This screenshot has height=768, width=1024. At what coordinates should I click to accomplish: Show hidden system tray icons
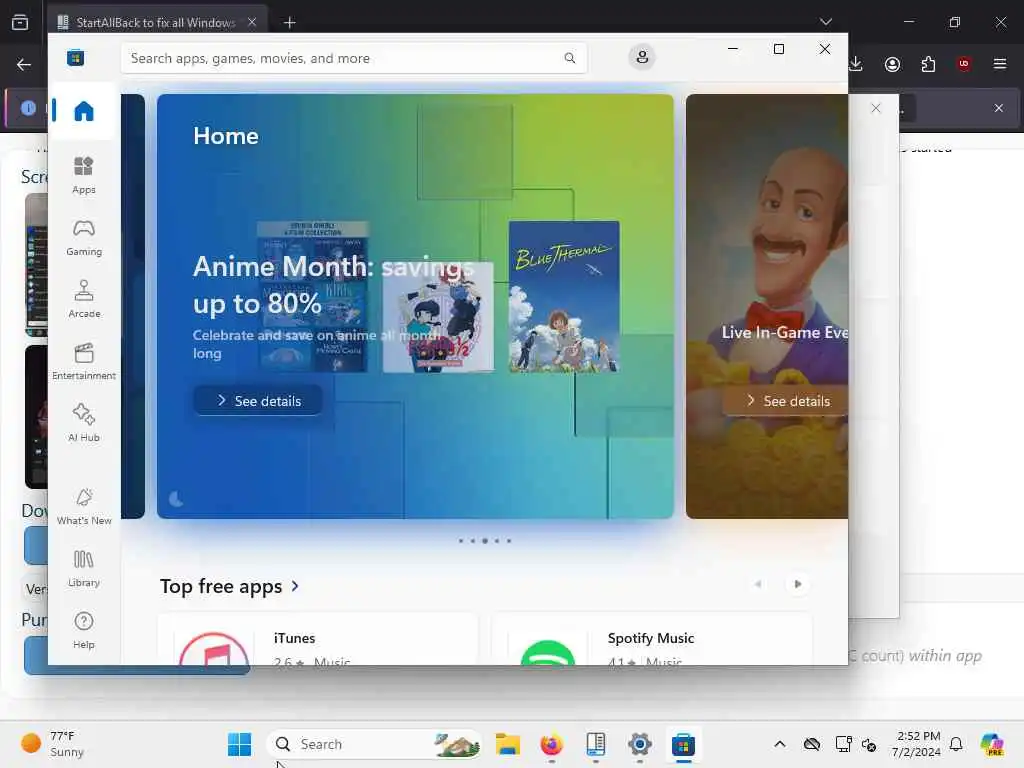tap(780, 744)
